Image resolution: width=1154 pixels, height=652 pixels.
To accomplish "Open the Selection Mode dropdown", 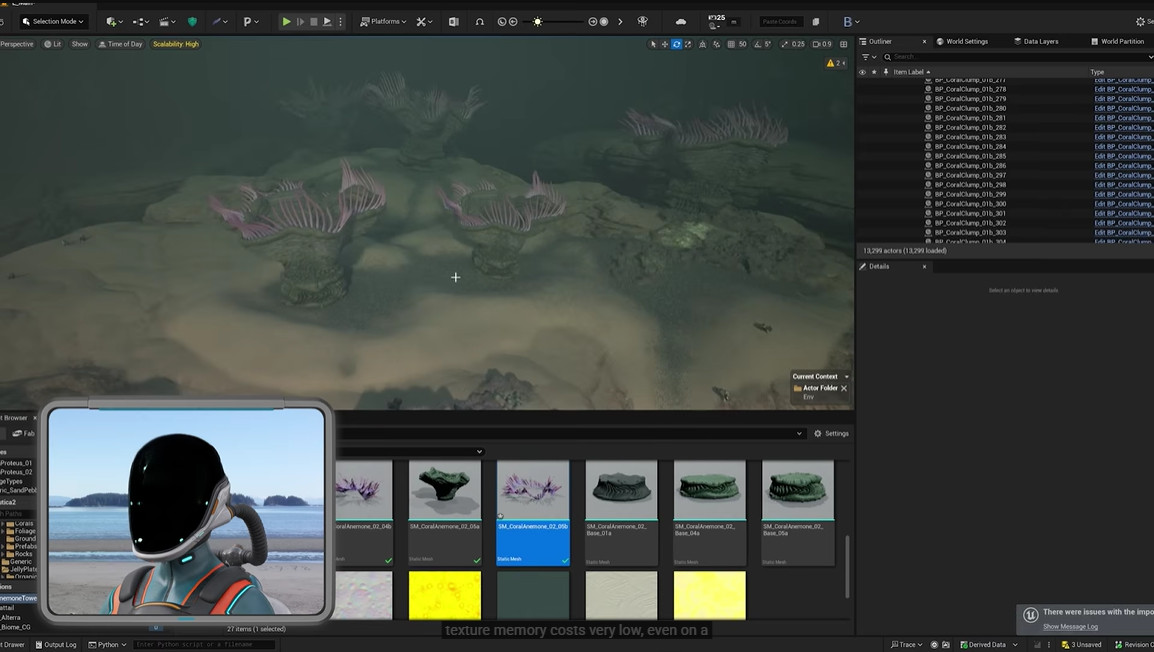I will point(53,21).
